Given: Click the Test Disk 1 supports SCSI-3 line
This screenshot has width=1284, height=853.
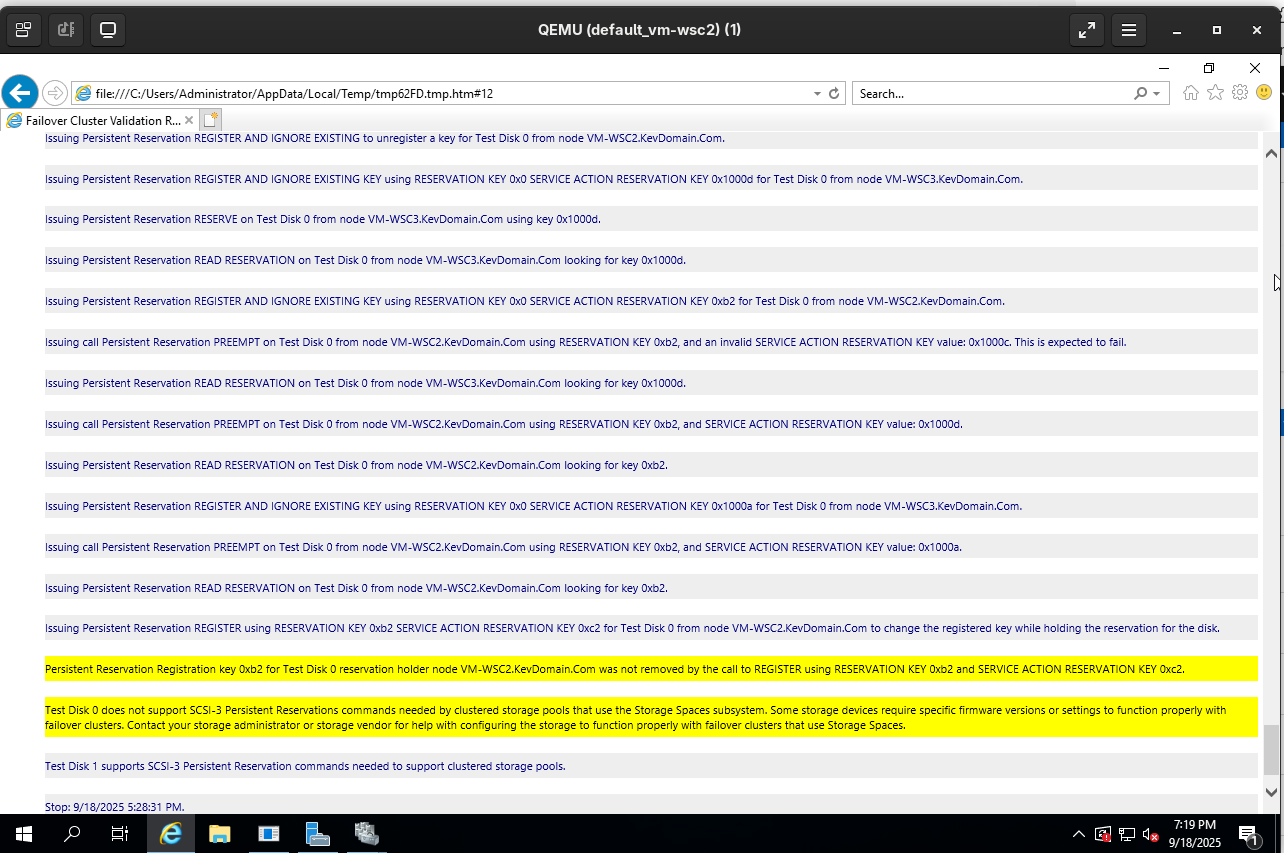Looking at the screenshot, I should coord(651,766).
